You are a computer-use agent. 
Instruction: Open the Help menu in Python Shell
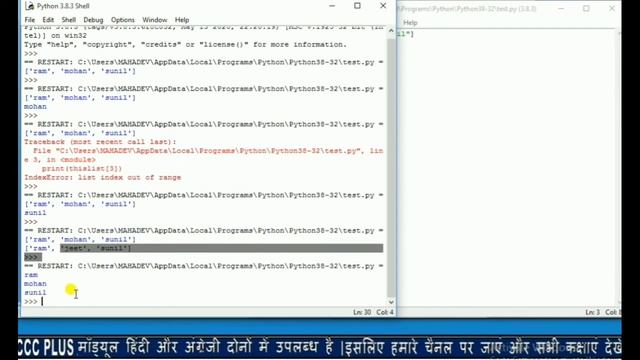[182, 20]
